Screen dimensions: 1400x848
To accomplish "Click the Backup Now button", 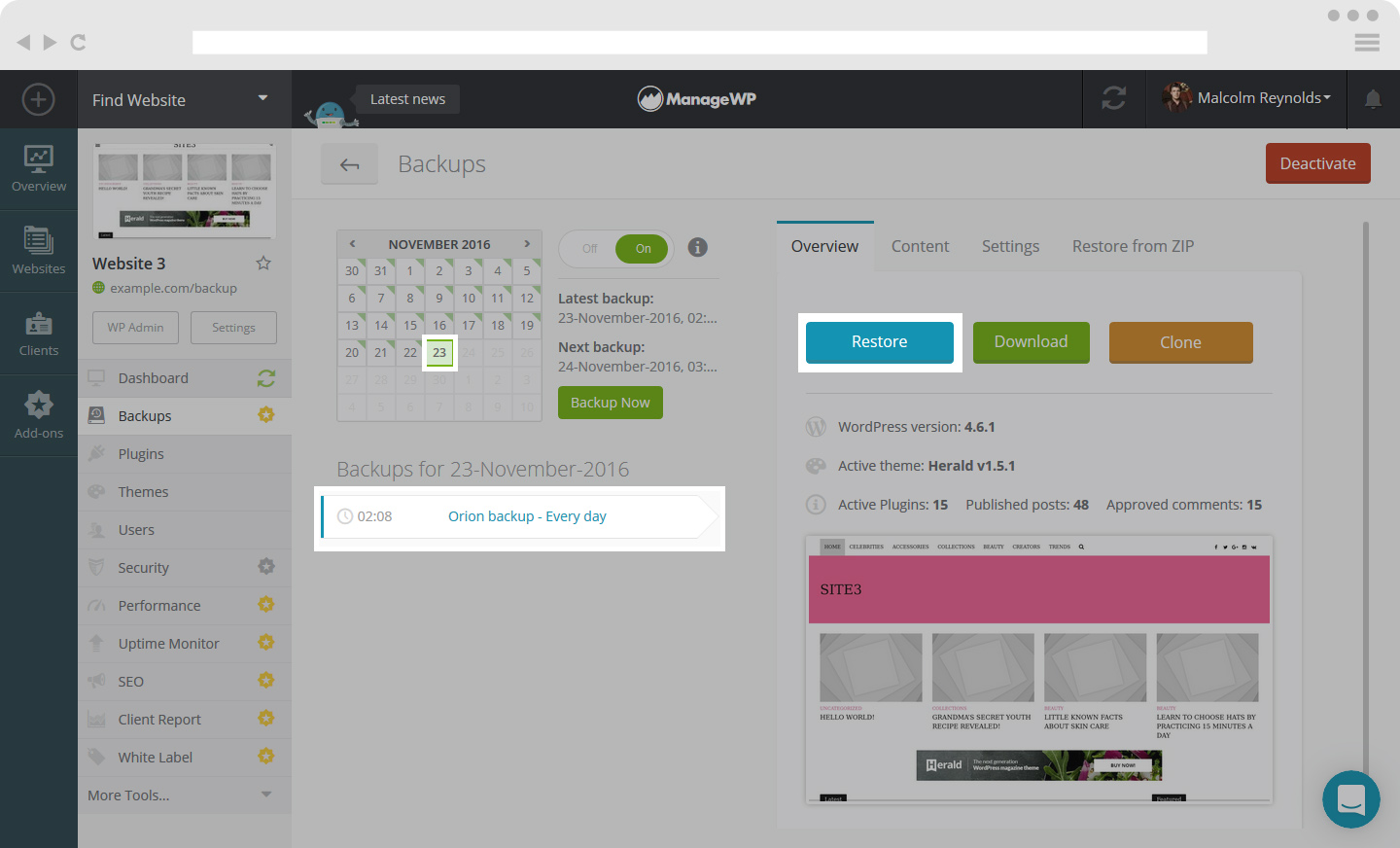I will point(611,403).
